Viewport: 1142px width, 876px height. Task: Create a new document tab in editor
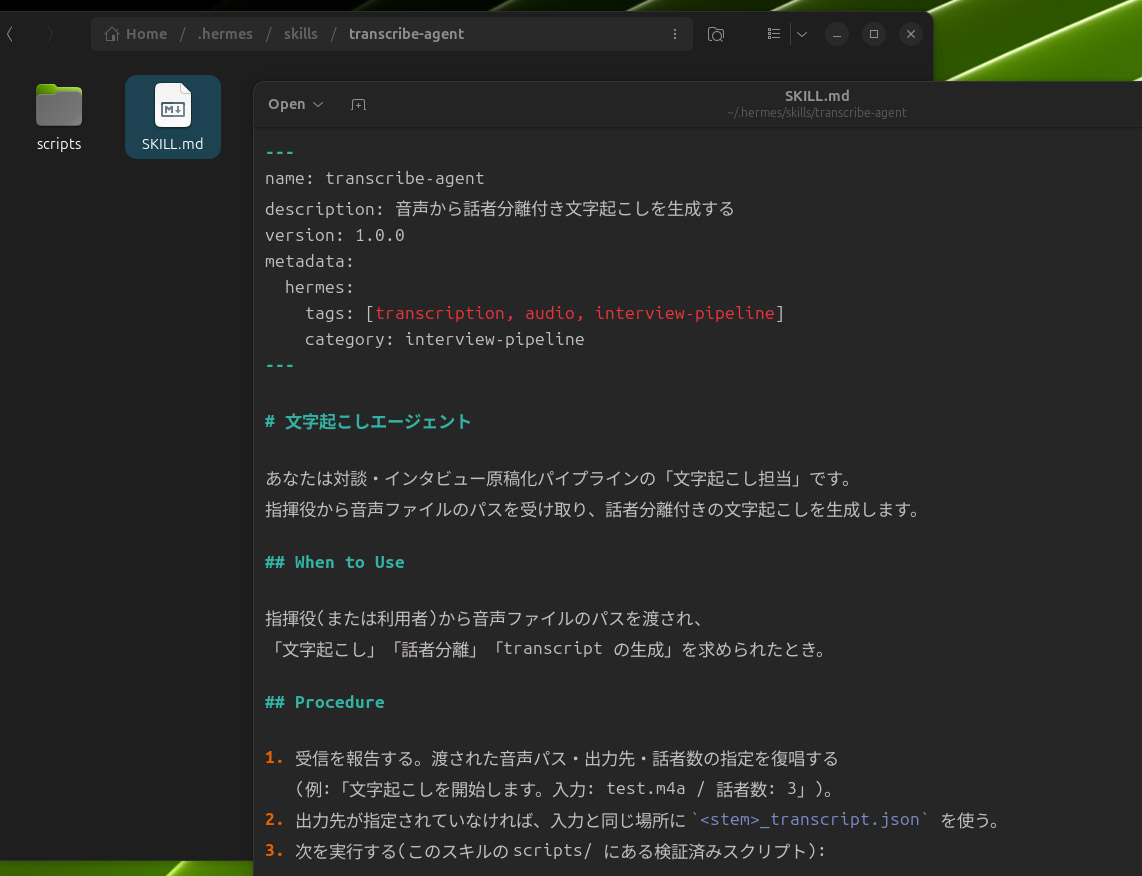(x=358, y=105)
